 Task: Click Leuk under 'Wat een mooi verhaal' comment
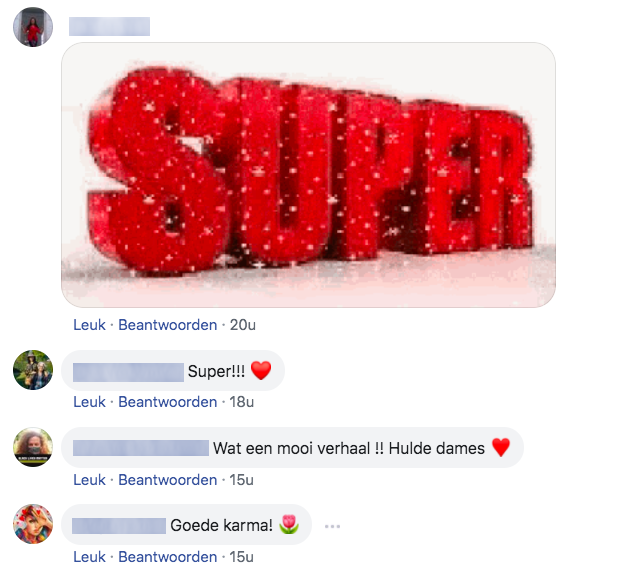90,480
